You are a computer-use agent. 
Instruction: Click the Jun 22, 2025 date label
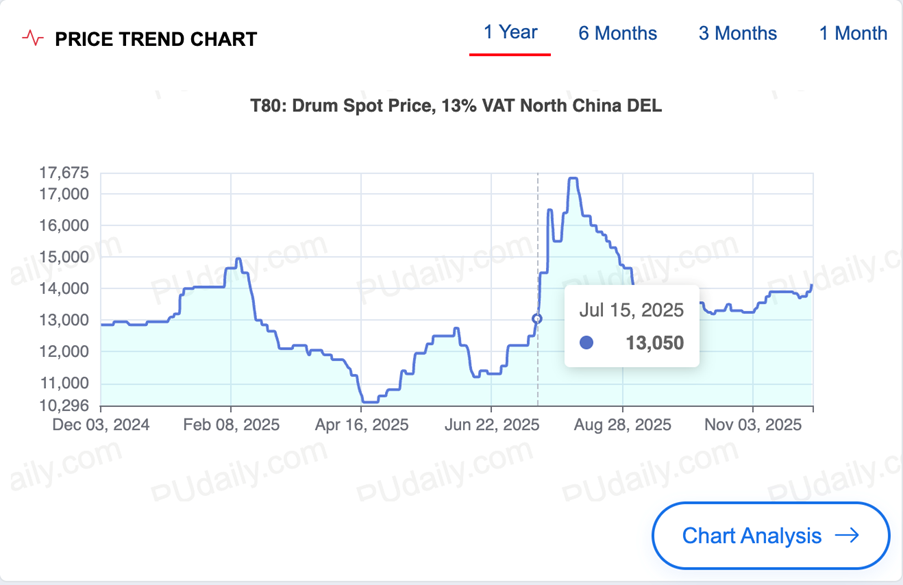(x=491, y=424)
